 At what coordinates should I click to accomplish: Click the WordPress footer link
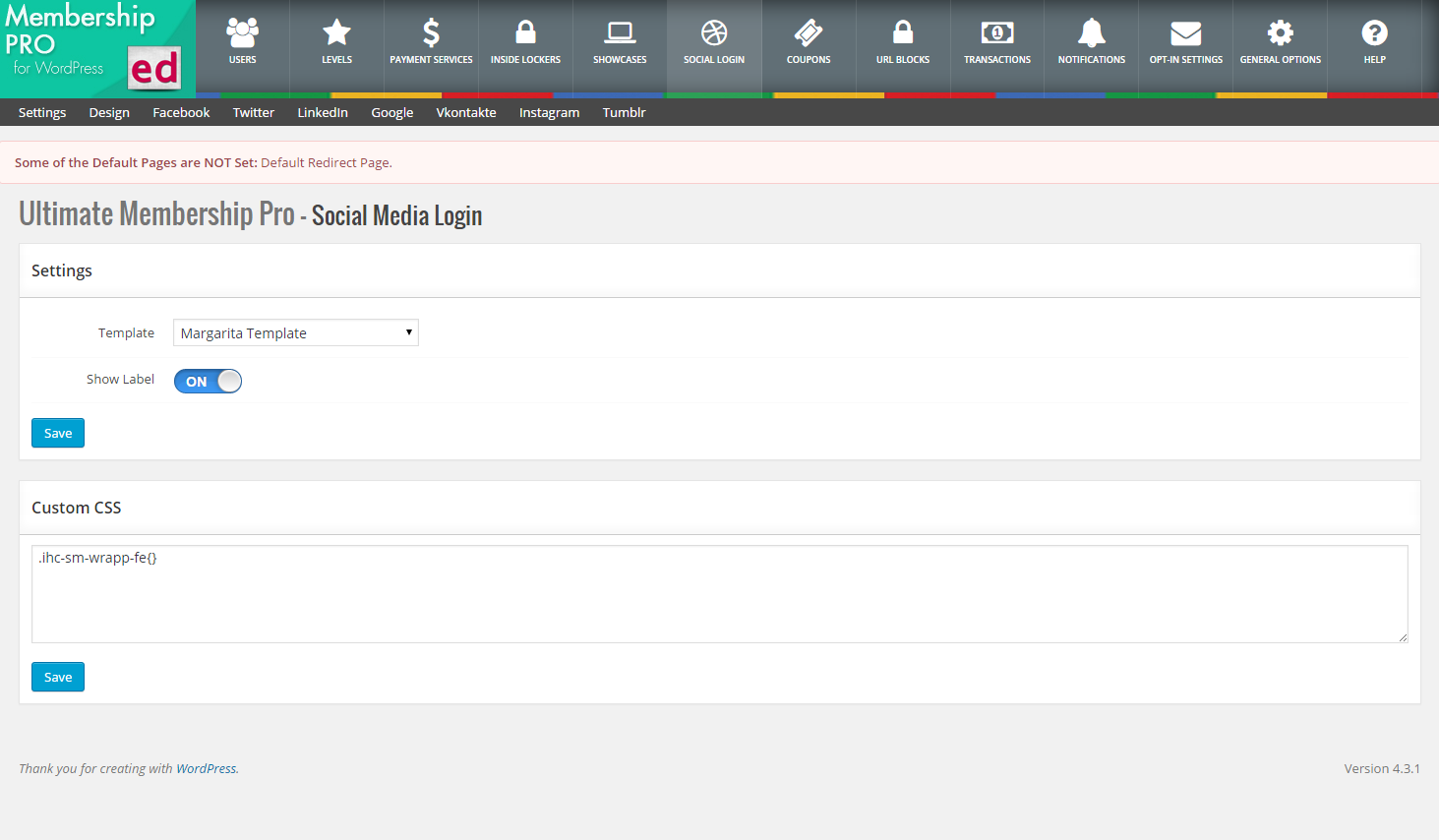206,768
